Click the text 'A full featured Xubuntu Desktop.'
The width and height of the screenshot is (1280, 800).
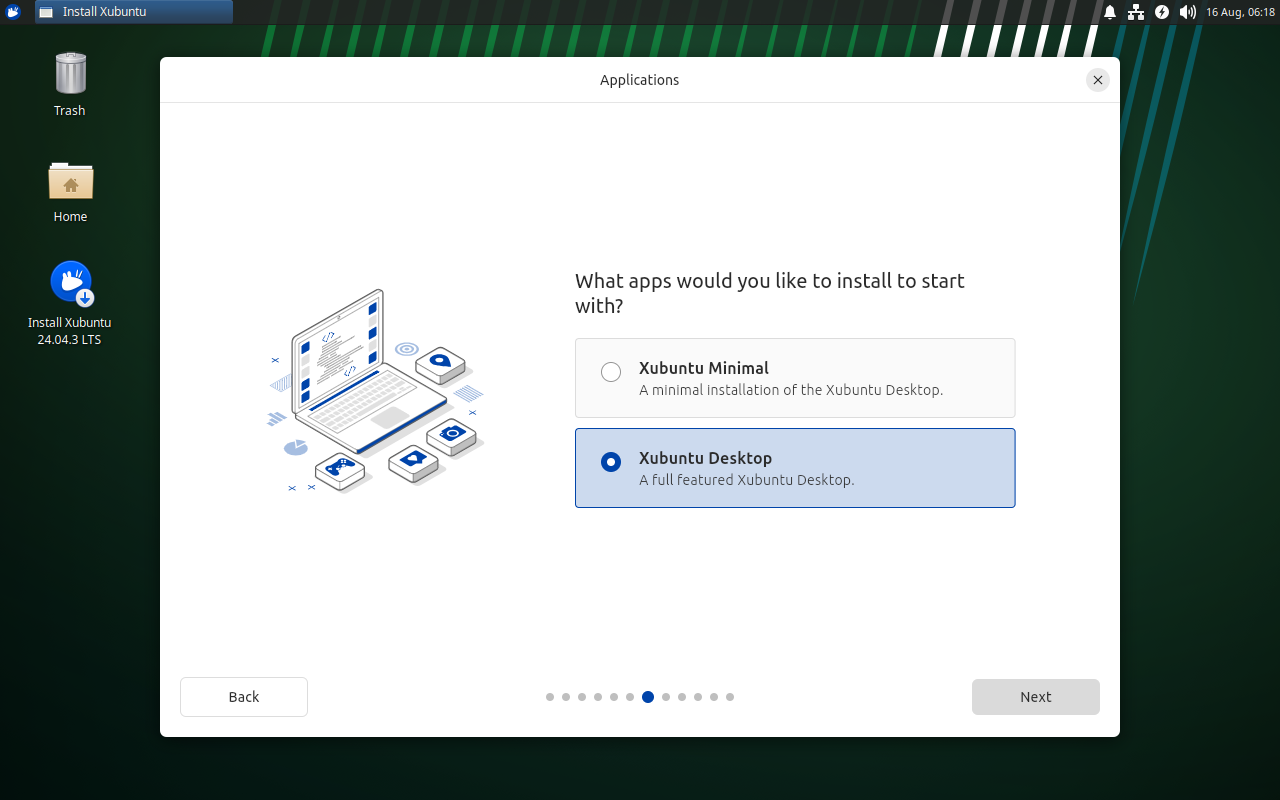click(747, 480)
